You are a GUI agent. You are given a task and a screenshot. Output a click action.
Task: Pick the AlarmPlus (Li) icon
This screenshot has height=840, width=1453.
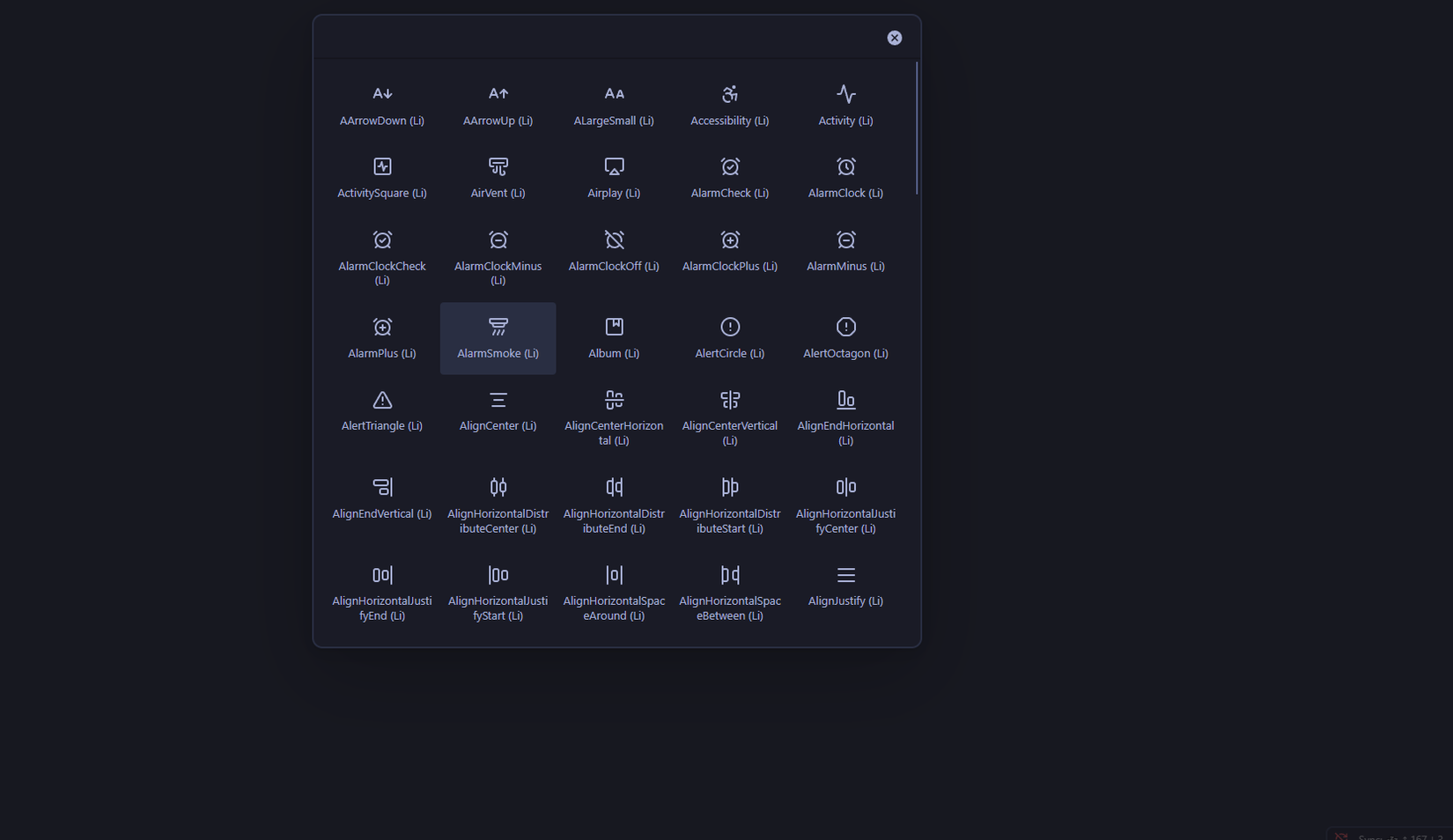[x=382, y=327]
